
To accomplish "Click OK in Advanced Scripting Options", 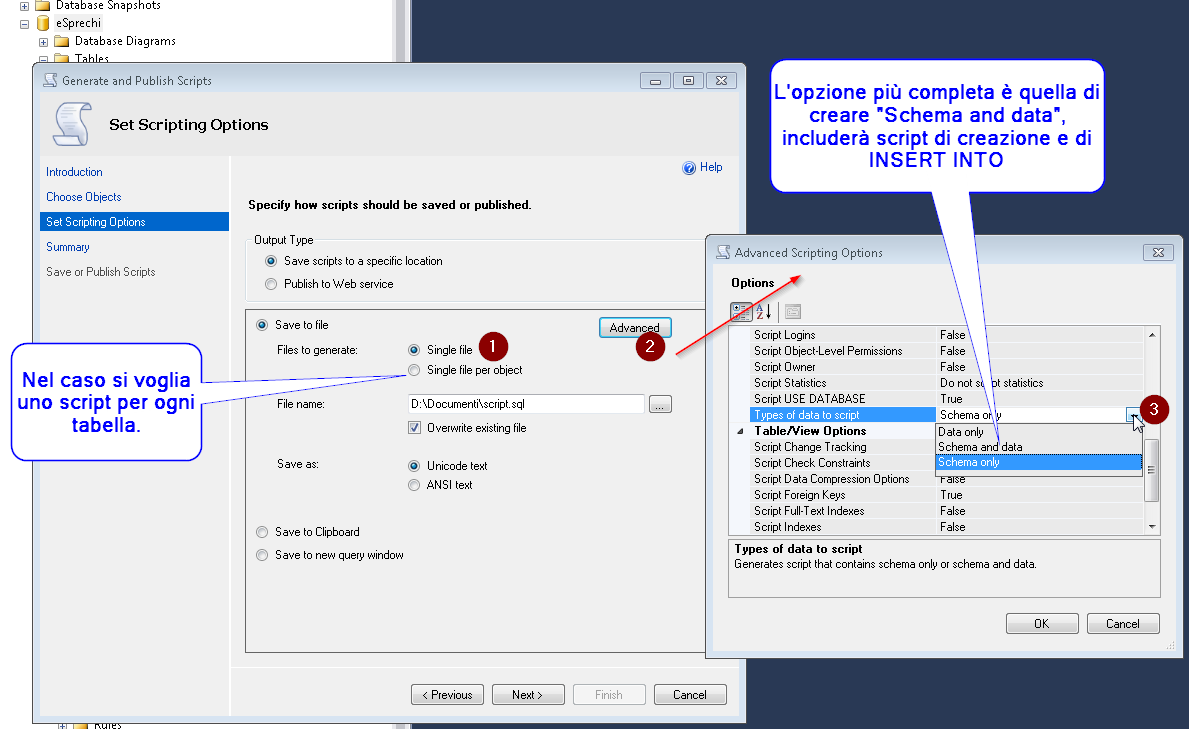I will click(1041, 623).
